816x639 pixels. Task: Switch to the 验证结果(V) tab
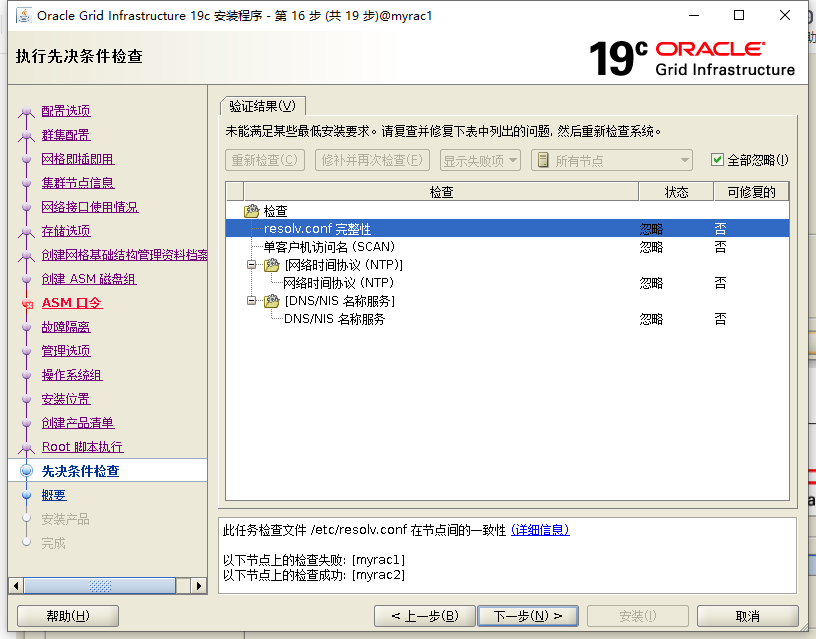(263, 106)
